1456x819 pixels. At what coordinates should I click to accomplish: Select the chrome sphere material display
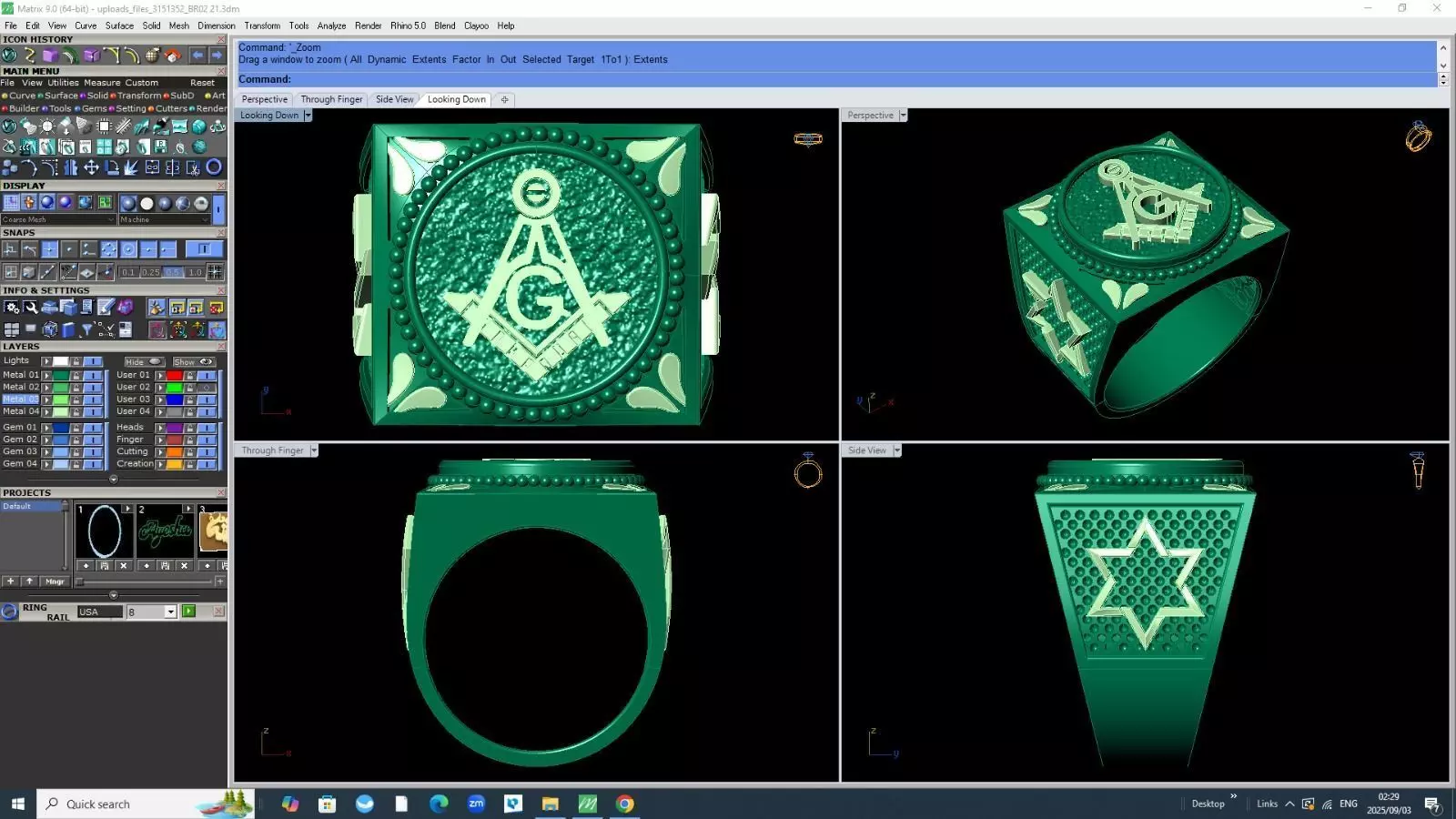[x=201, y=203]
